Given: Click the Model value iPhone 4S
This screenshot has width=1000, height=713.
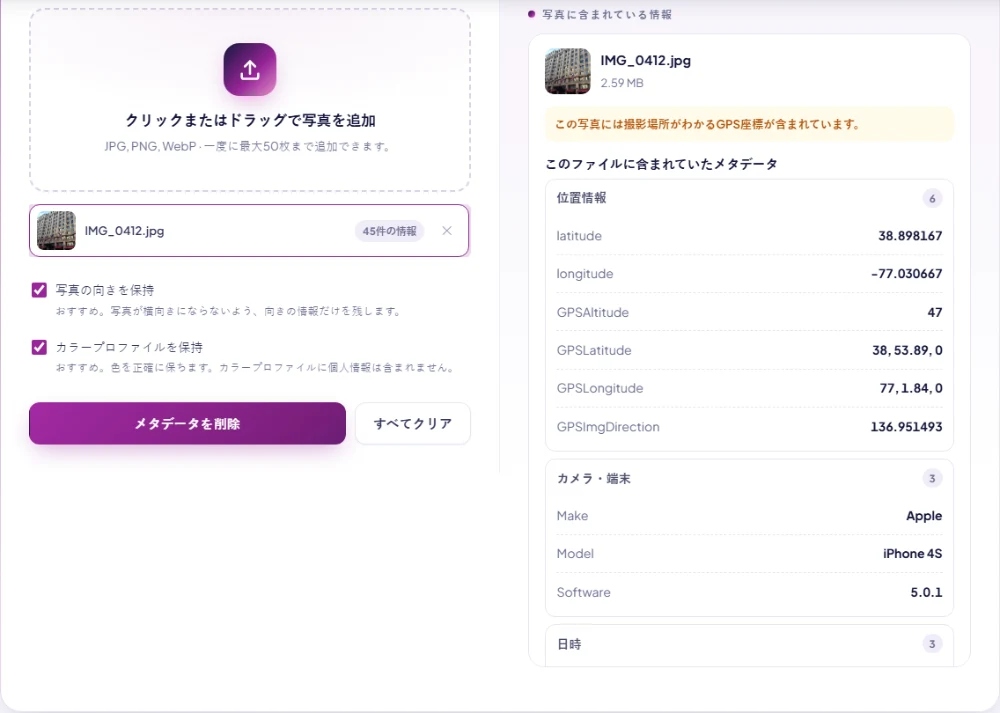Looking at the screenshot, I should click(913, 554).
